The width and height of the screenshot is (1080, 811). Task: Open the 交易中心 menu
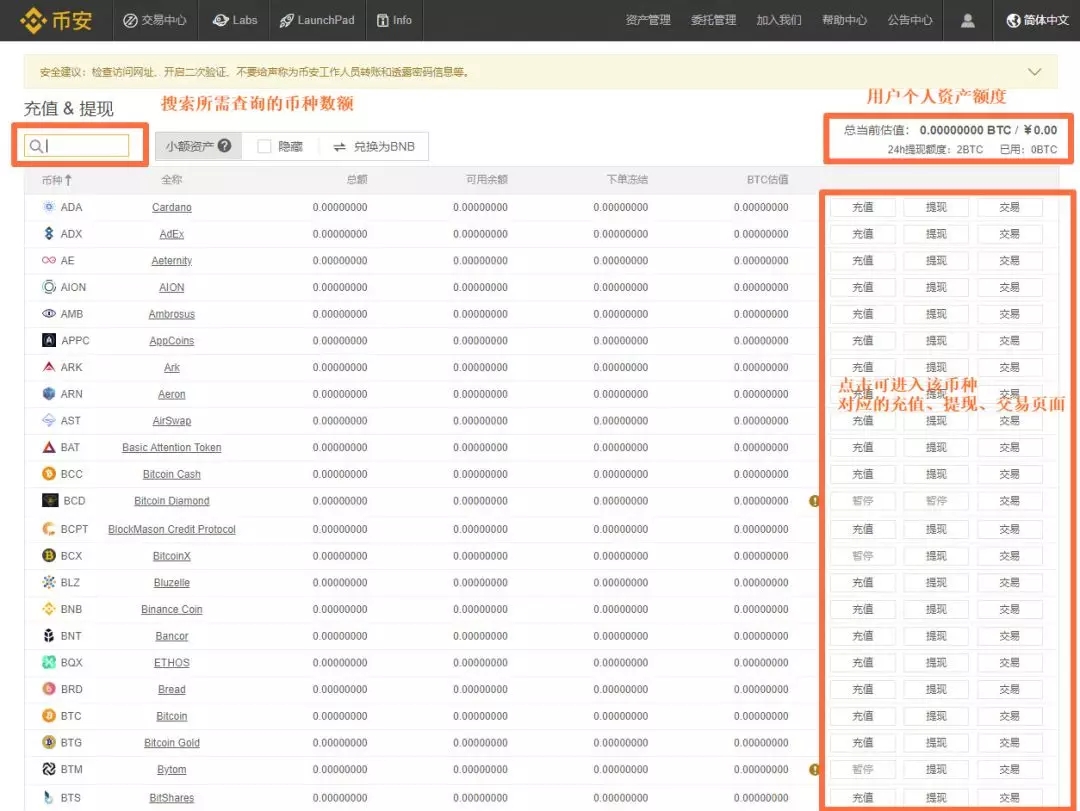[x=155, y=21]
